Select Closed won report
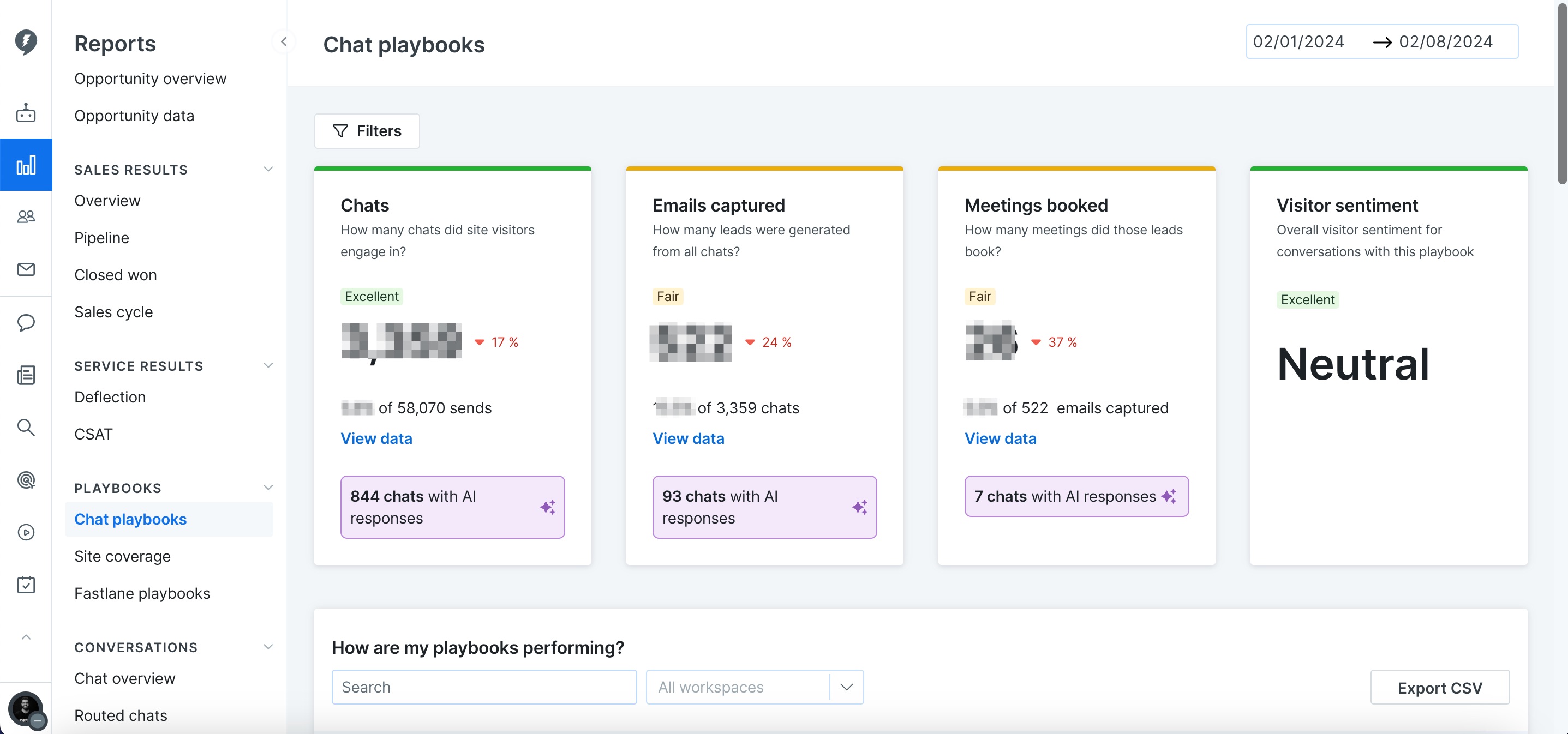The height and width of the screenshot is (734, 1568). tap(116, 275)
